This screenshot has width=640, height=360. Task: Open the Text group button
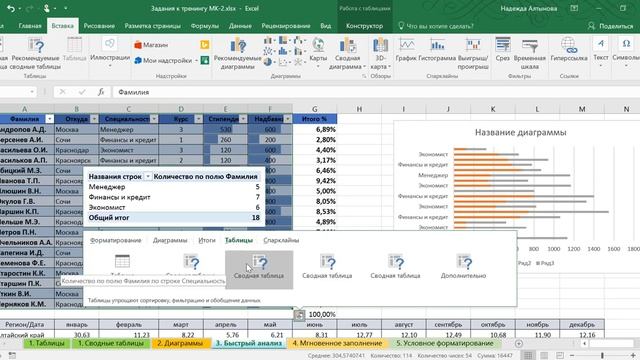point(600,53)
